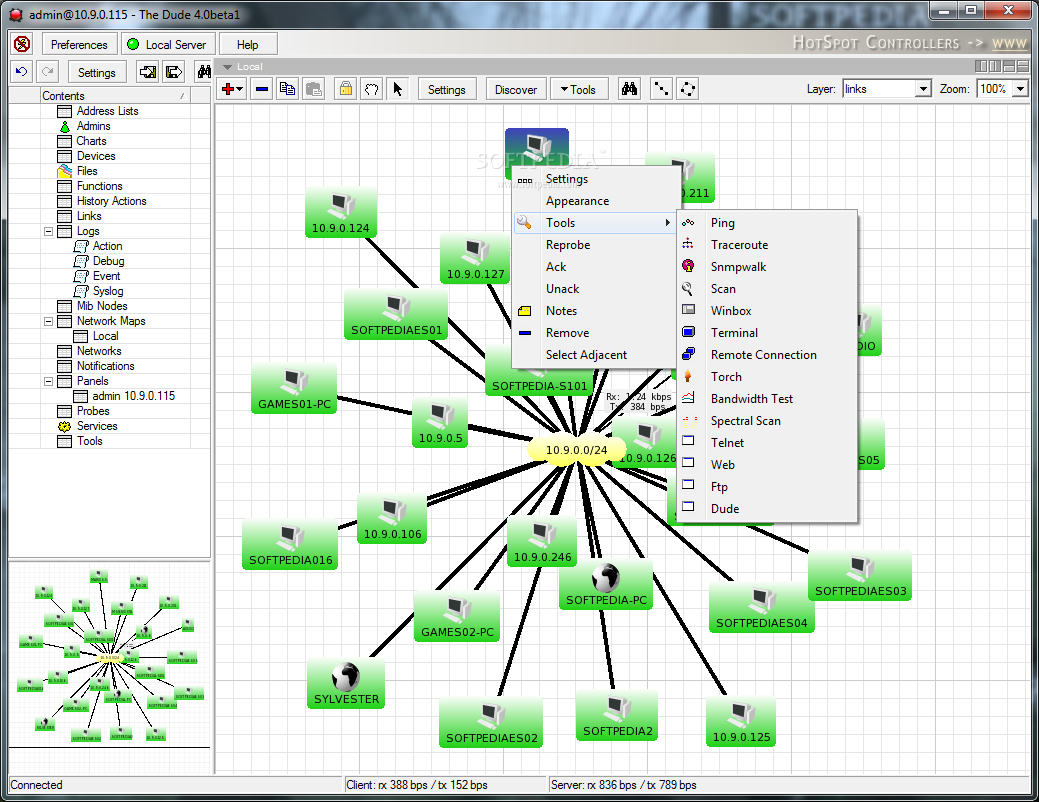
Task: Open the Preferences button
Action: point(79,44)
